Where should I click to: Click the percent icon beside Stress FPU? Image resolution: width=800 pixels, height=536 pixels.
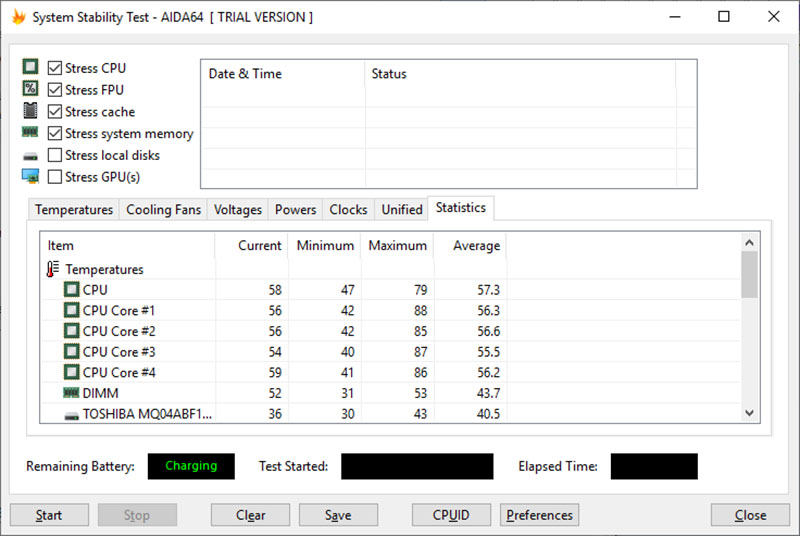pyautogui.click(x=30, y=89)
